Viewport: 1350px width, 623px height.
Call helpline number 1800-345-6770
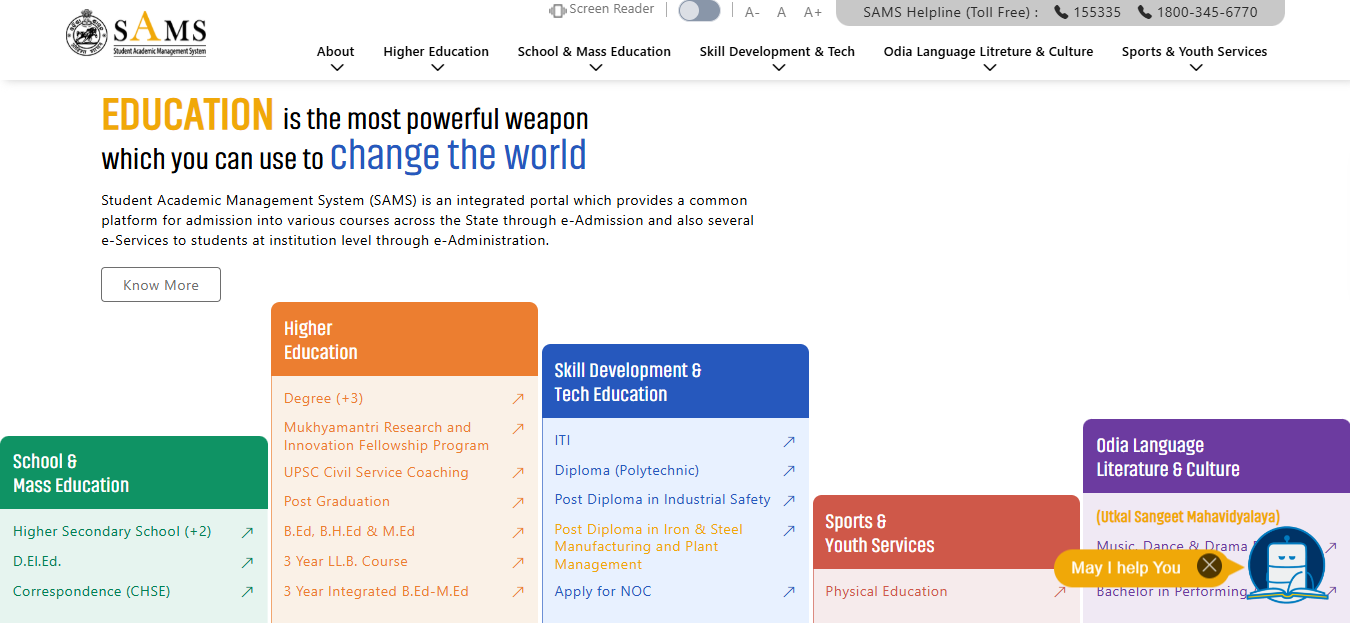[1207, 12]
